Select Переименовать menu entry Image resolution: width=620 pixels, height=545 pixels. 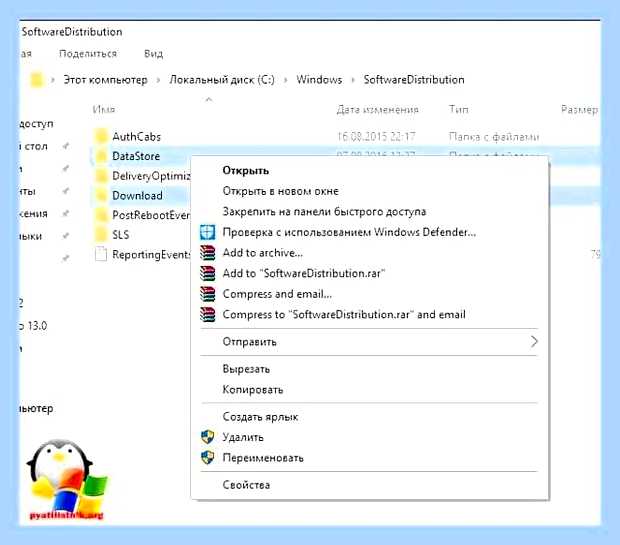(263, 458)
